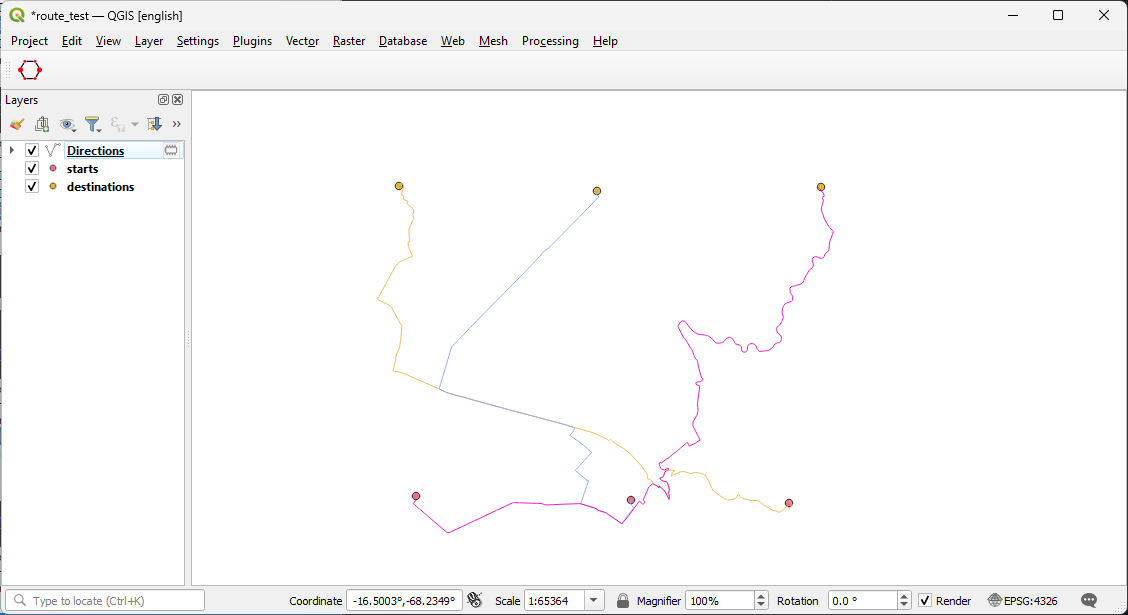The image size is (1128, 615).
Task: Click the northwest orange destination point
Action: pyautogui.click(x=399, y=186)
